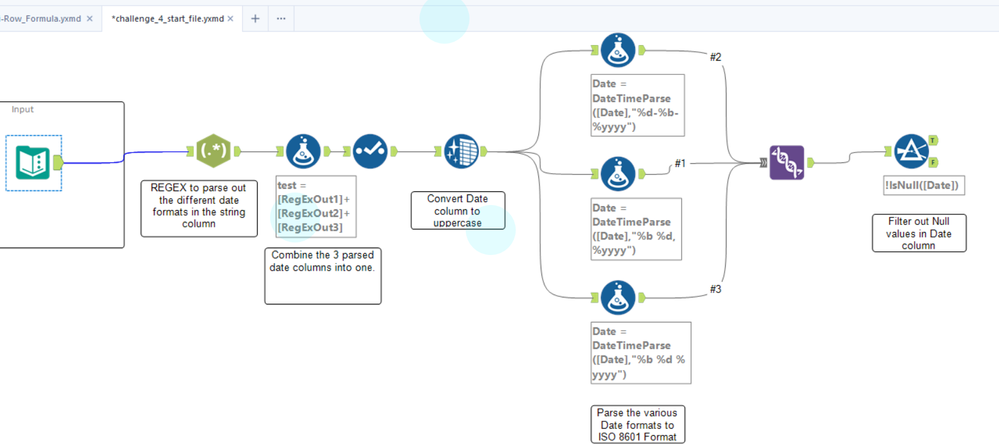Open the Formula tool parsing "%b %d, %yyyy"
The image size is (999, 445).
pyautogui.click(x=617, y=173)
